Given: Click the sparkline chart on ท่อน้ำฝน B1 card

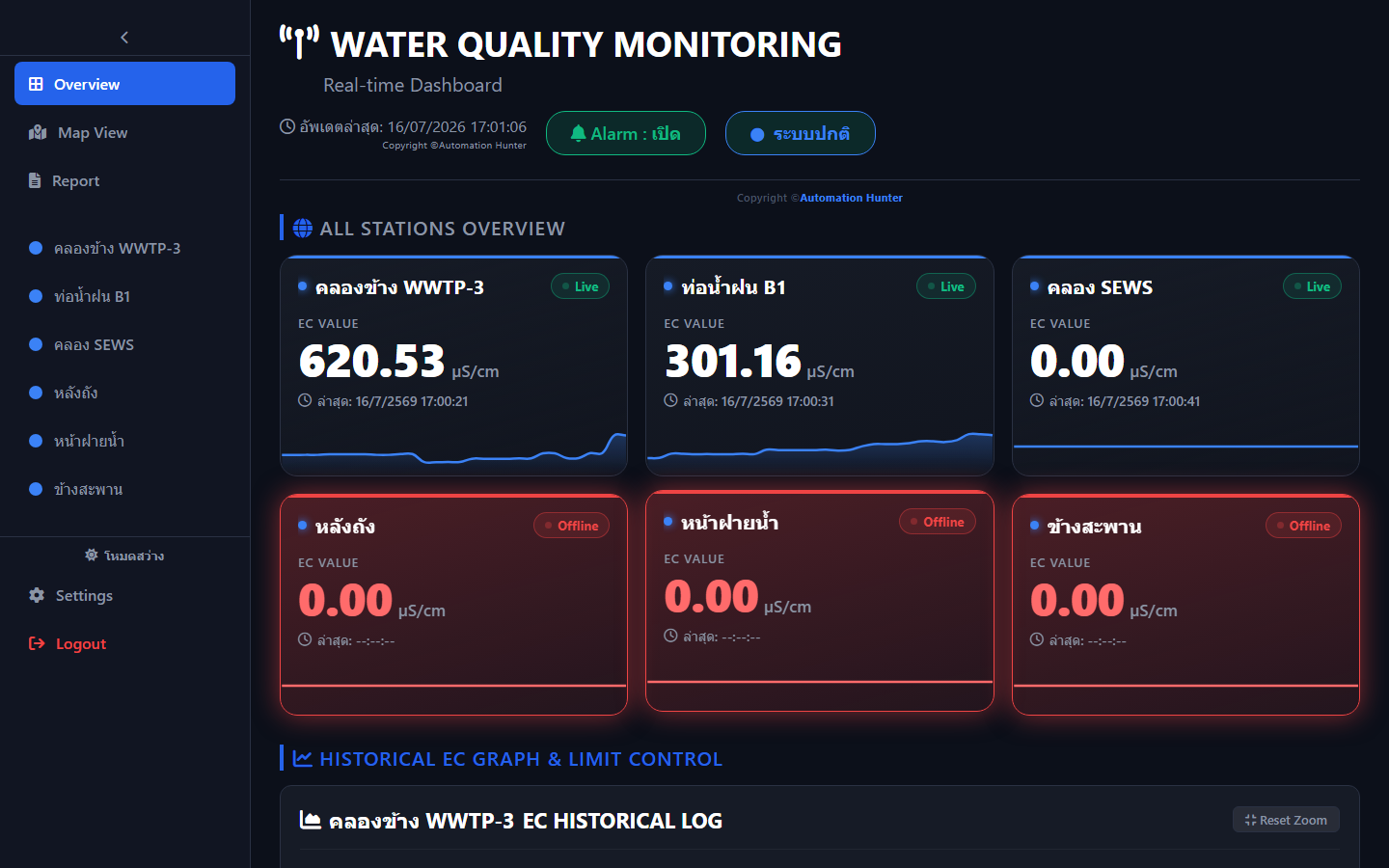Looking at the screenshot, I should coord(820,451).
